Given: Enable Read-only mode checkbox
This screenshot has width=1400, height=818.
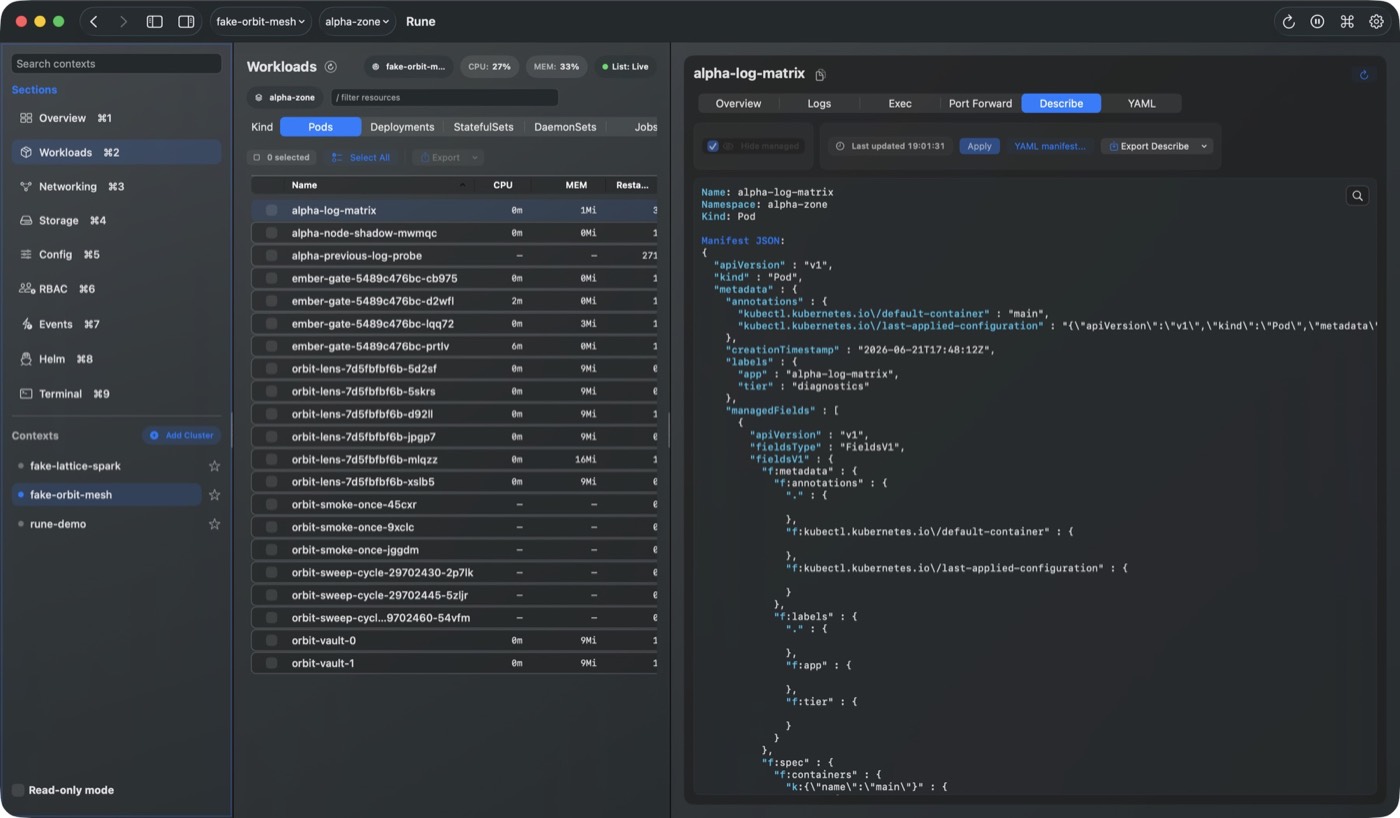Looking at the screenshot, I should tap(18, 790).
